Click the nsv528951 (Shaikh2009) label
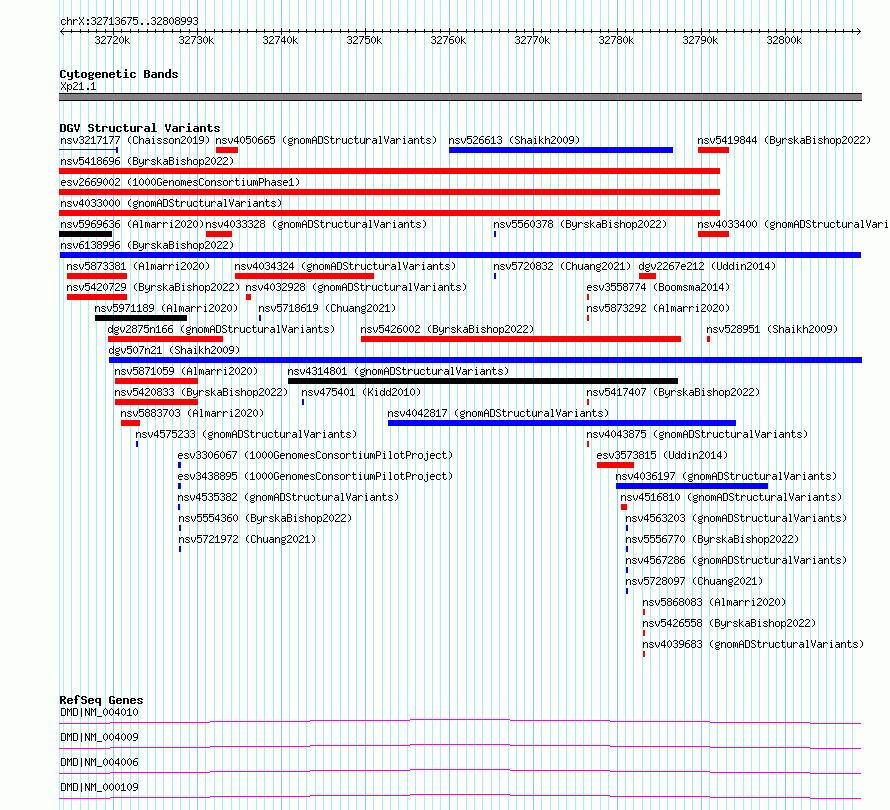 point(772,329)
